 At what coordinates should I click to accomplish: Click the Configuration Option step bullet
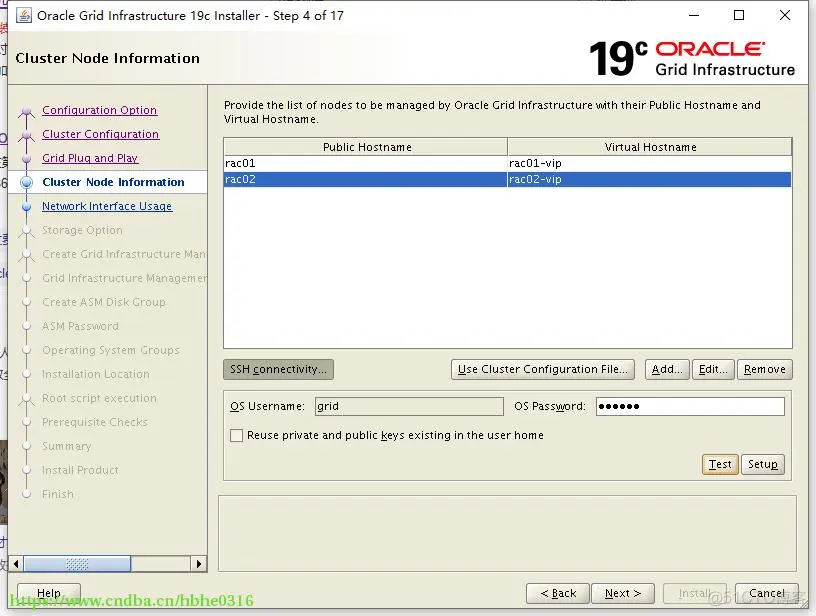pos(27,111)
